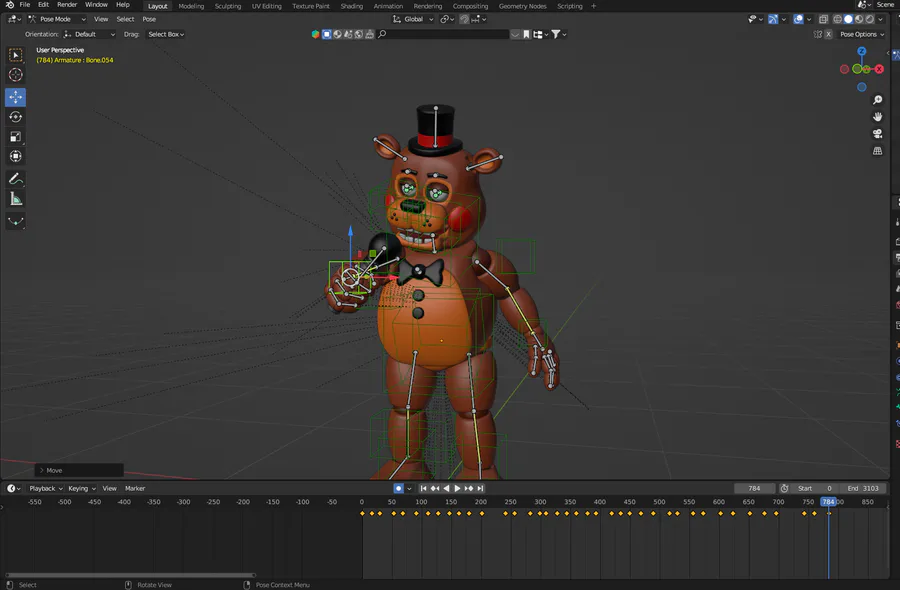Choose the Annotate pencil tool
Viewport: 900px width, 590px height.
coord(15,179)
